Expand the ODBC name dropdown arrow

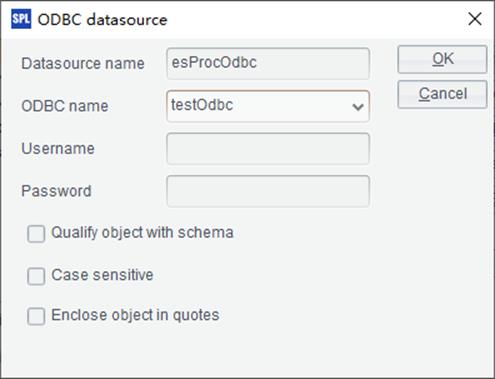(x=358, y=107)
